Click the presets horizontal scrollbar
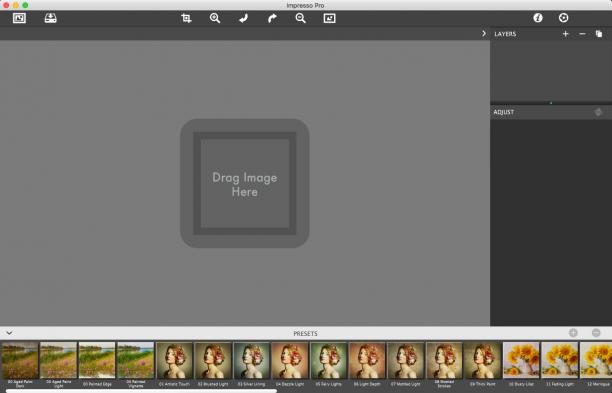 141,391
